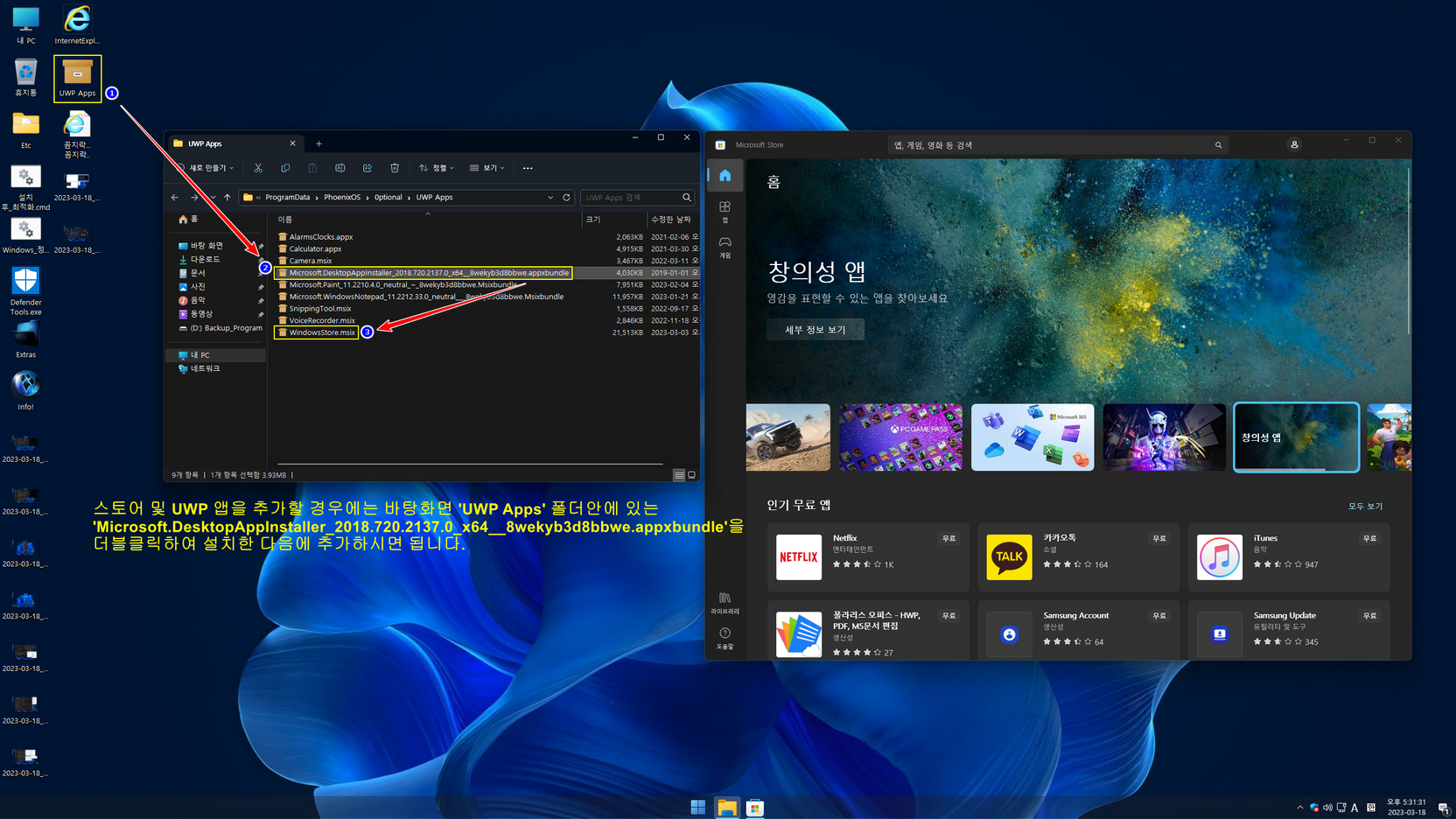Select 홈 (Home) in Explorer navigation pane
Viewport: 1456px width, 819px height.
tap(189, 220)
